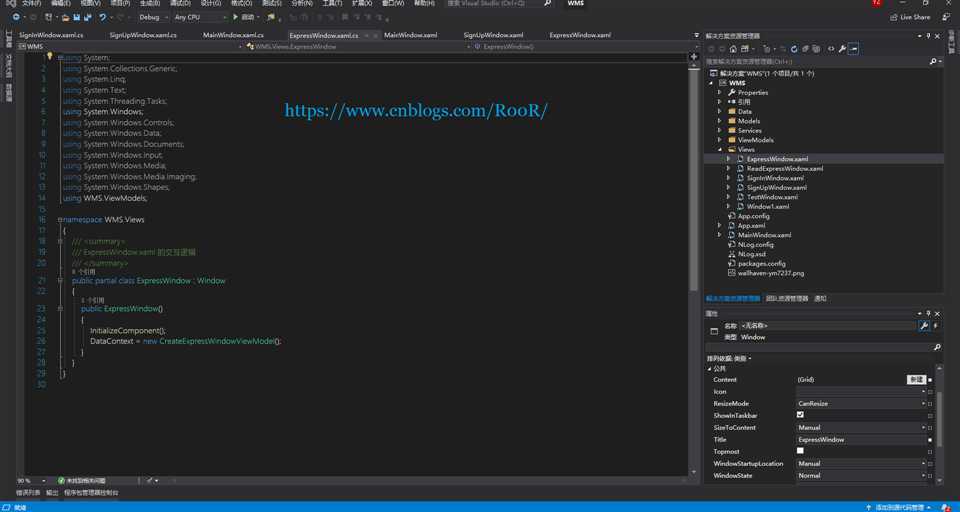Click the Preview Selected Items icon in Solution Explorer

[853, 49]
